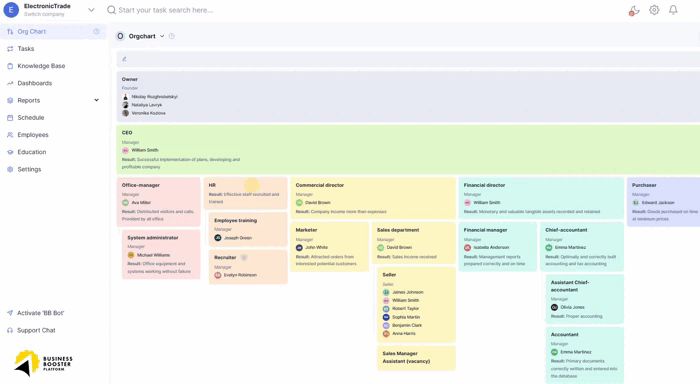The image size is (700, 384).
Task: Open the Accountant card title
Action: pos(564,335)
